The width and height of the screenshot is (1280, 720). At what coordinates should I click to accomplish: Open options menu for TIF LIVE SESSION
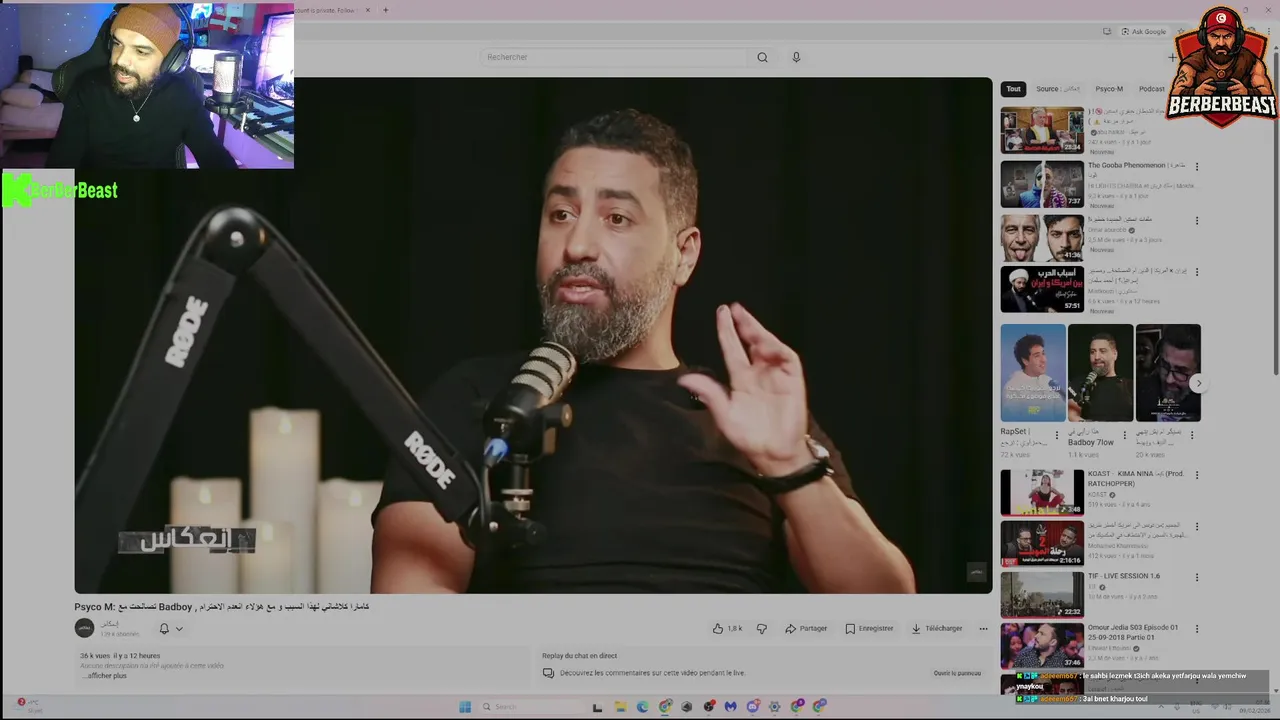[1197, 577]
